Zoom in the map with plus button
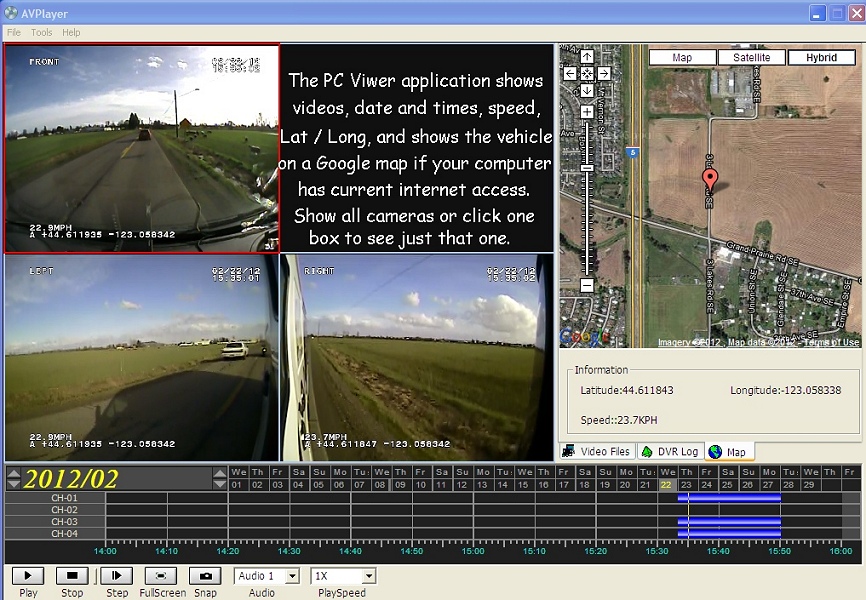The height and width of the screenshot is (600, 866). coord(587,112)
